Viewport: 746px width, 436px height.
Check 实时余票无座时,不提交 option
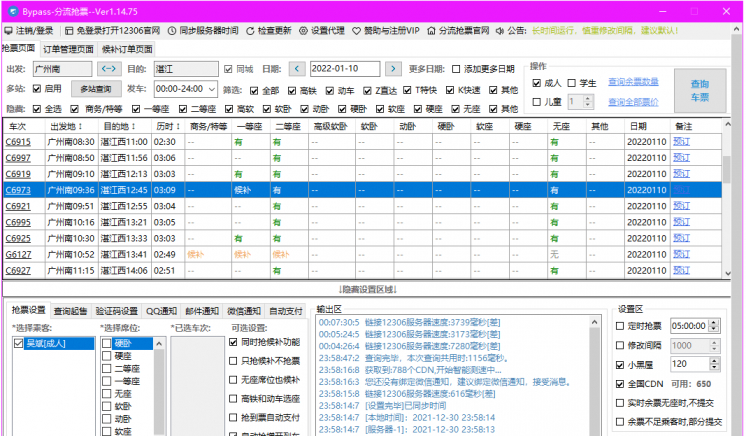[x=620, y=403]
